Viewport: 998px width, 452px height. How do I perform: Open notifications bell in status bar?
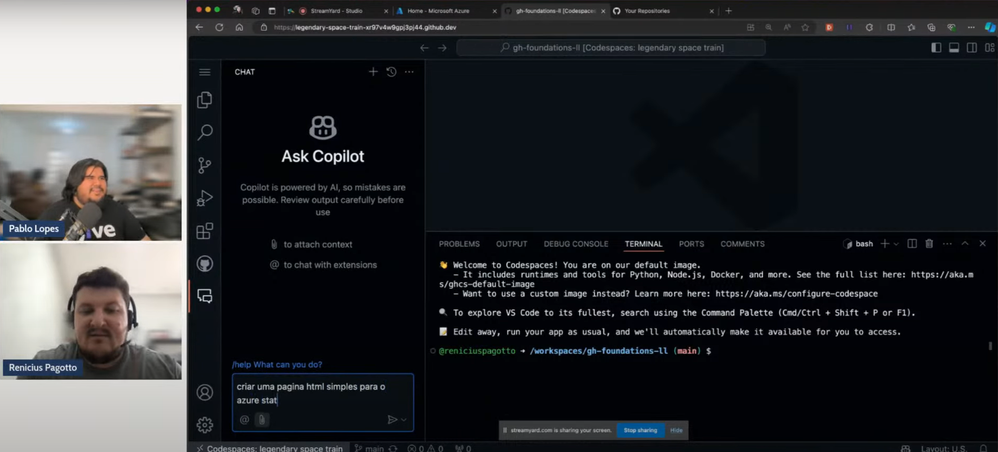[983, 448]
